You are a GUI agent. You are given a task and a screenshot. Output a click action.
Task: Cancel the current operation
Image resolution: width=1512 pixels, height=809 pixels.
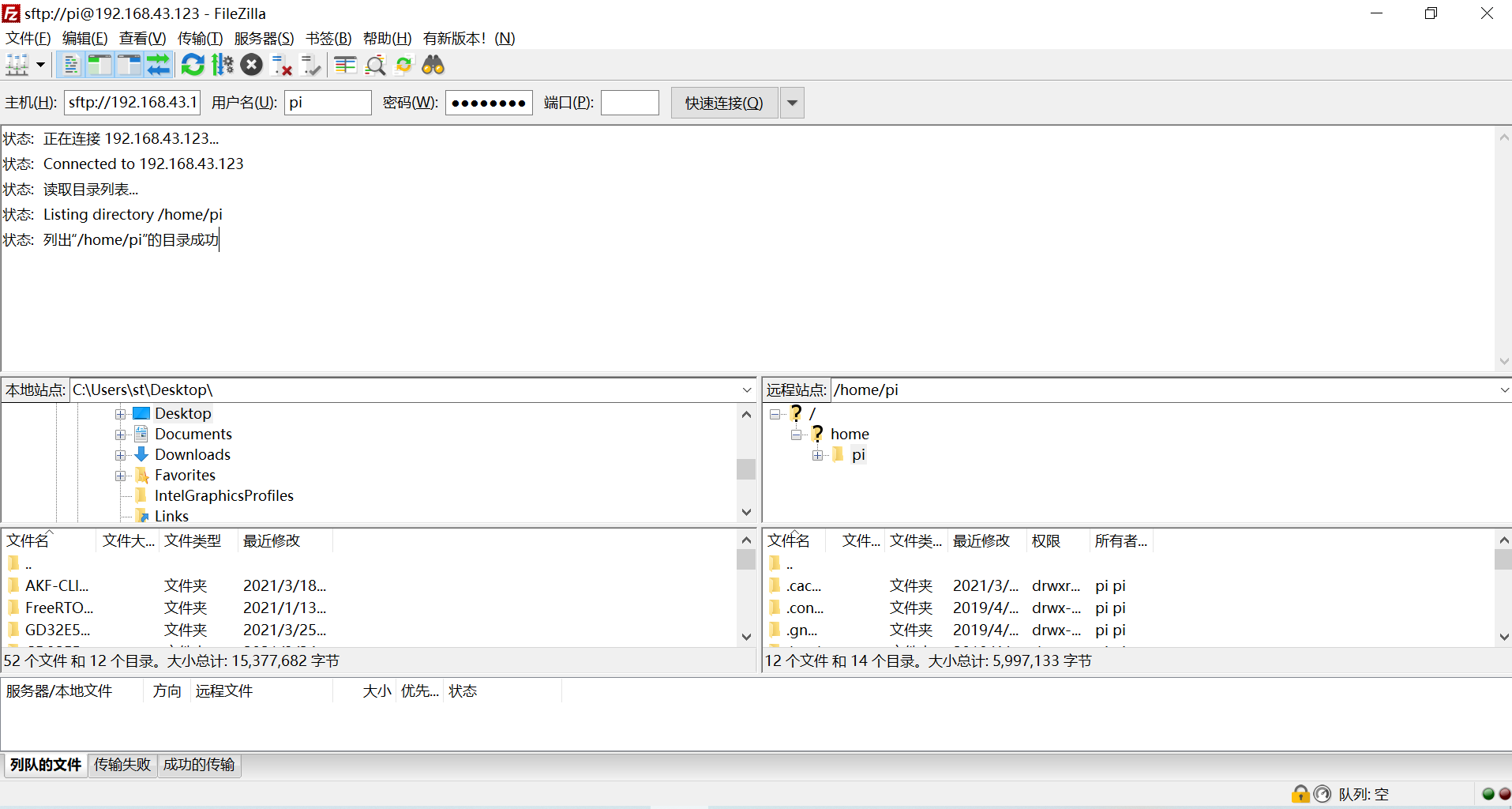pos(251,65)
